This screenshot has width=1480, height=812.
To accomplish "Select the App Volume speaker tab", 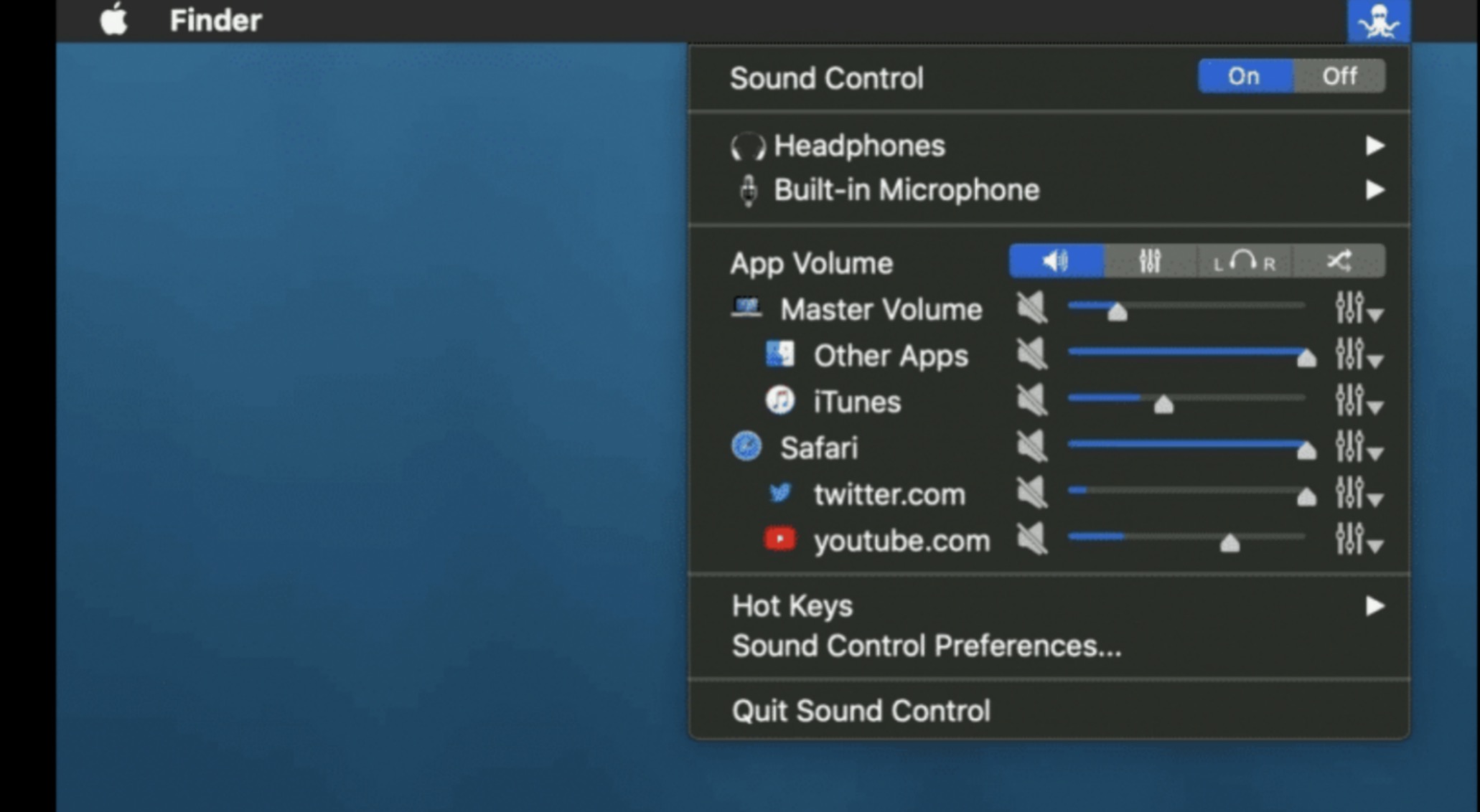I will 1057,261.
